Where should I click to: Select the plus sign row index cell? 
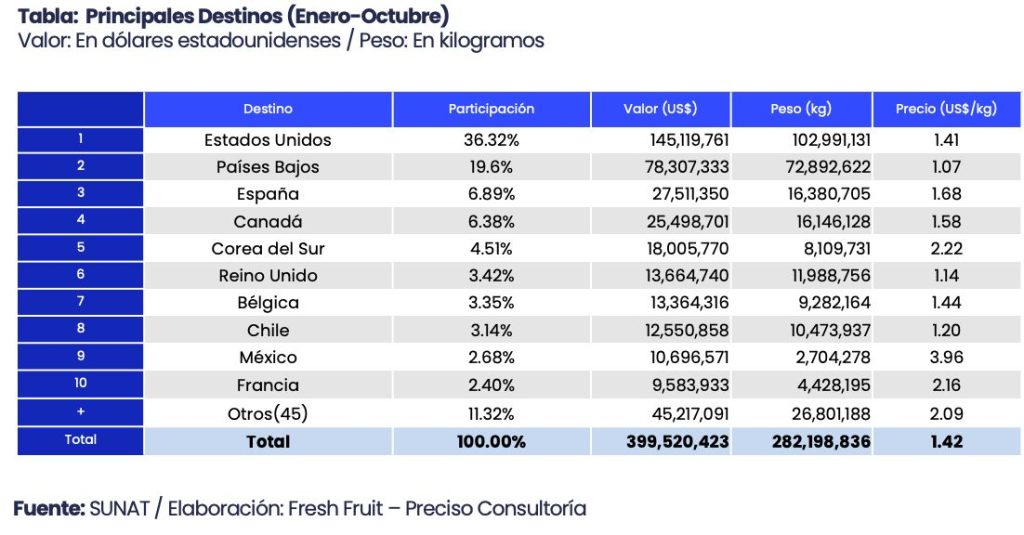[81, 412]
